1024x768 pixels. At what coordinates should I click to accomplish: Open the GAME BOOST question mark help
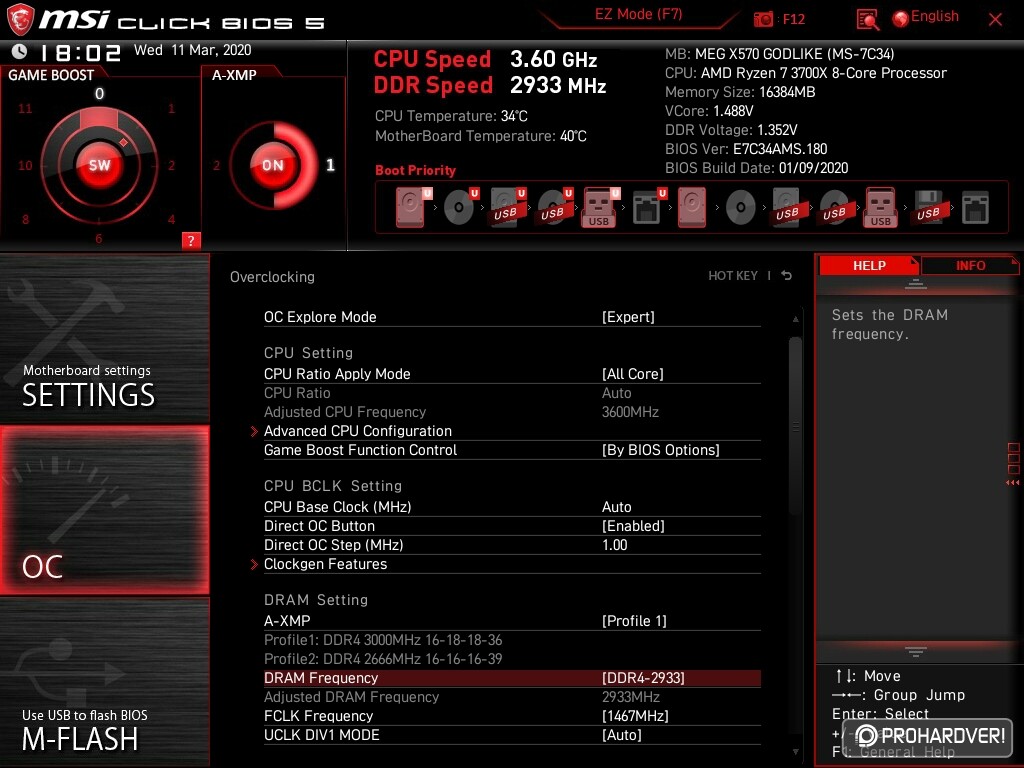pyautogui.click(x=191, y=240)
